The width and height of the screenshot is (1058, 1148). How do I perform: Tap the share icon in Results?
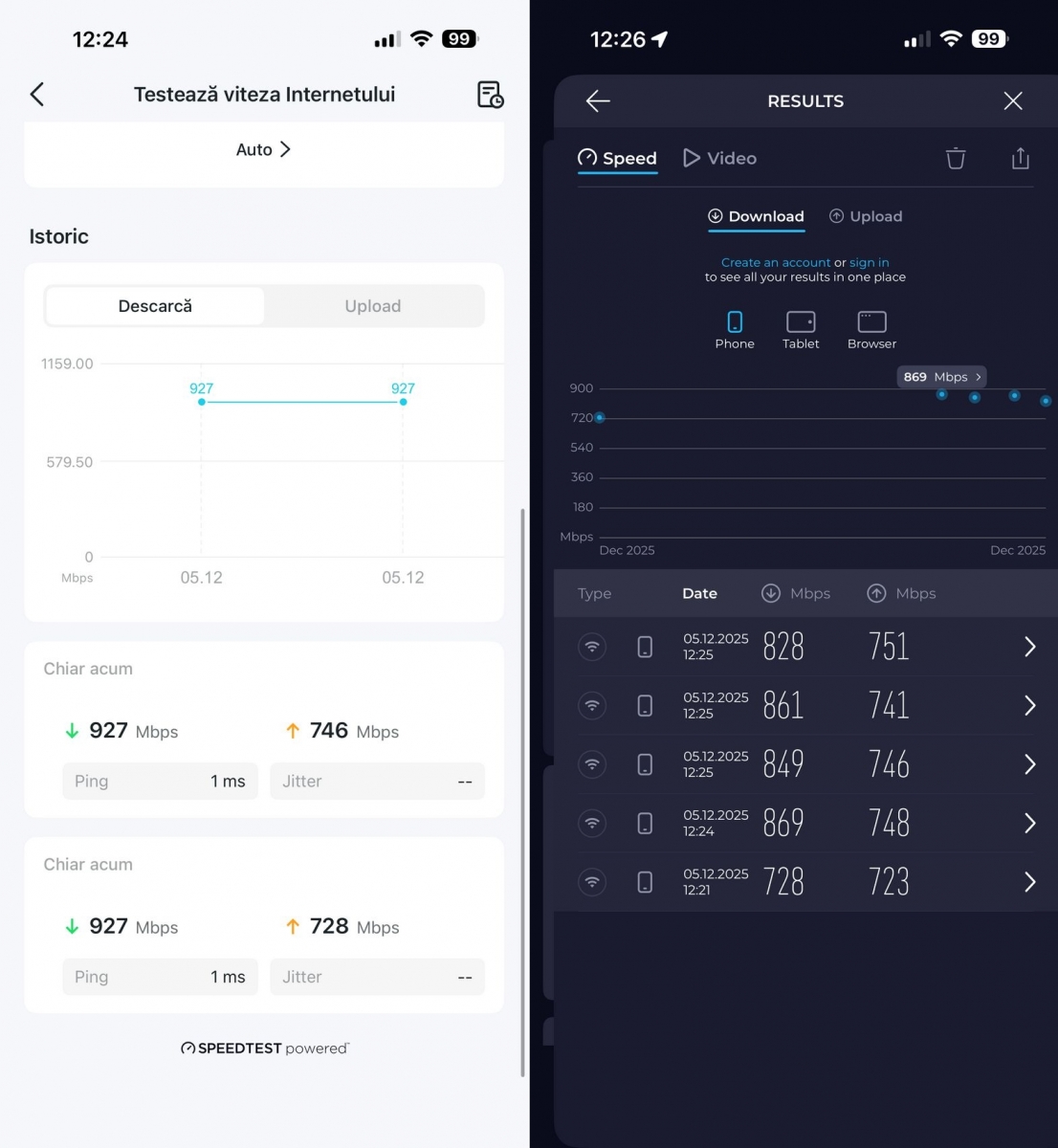coord(1020,159)
